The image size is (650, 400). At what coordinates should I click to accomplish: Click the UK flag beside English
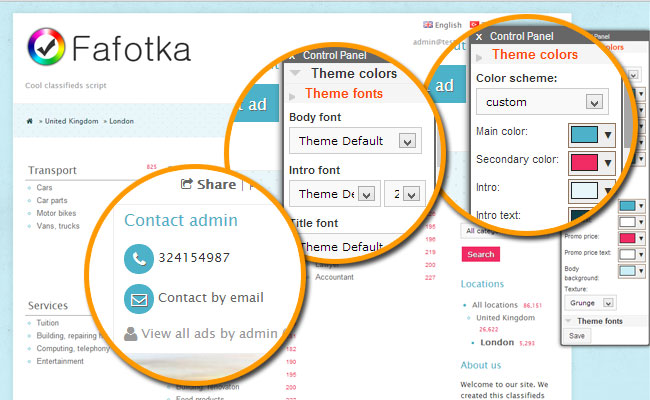coord(428,25)
